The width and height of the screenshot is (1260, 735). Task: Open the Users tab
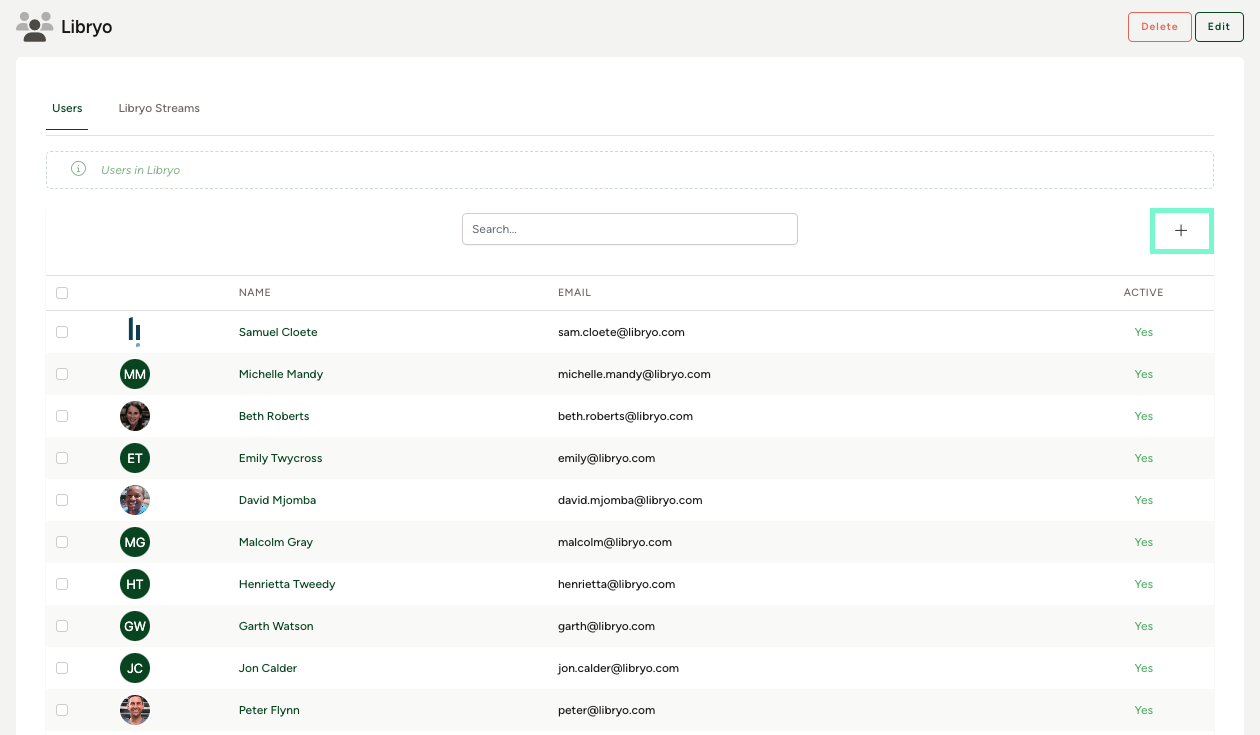point(67,108)
